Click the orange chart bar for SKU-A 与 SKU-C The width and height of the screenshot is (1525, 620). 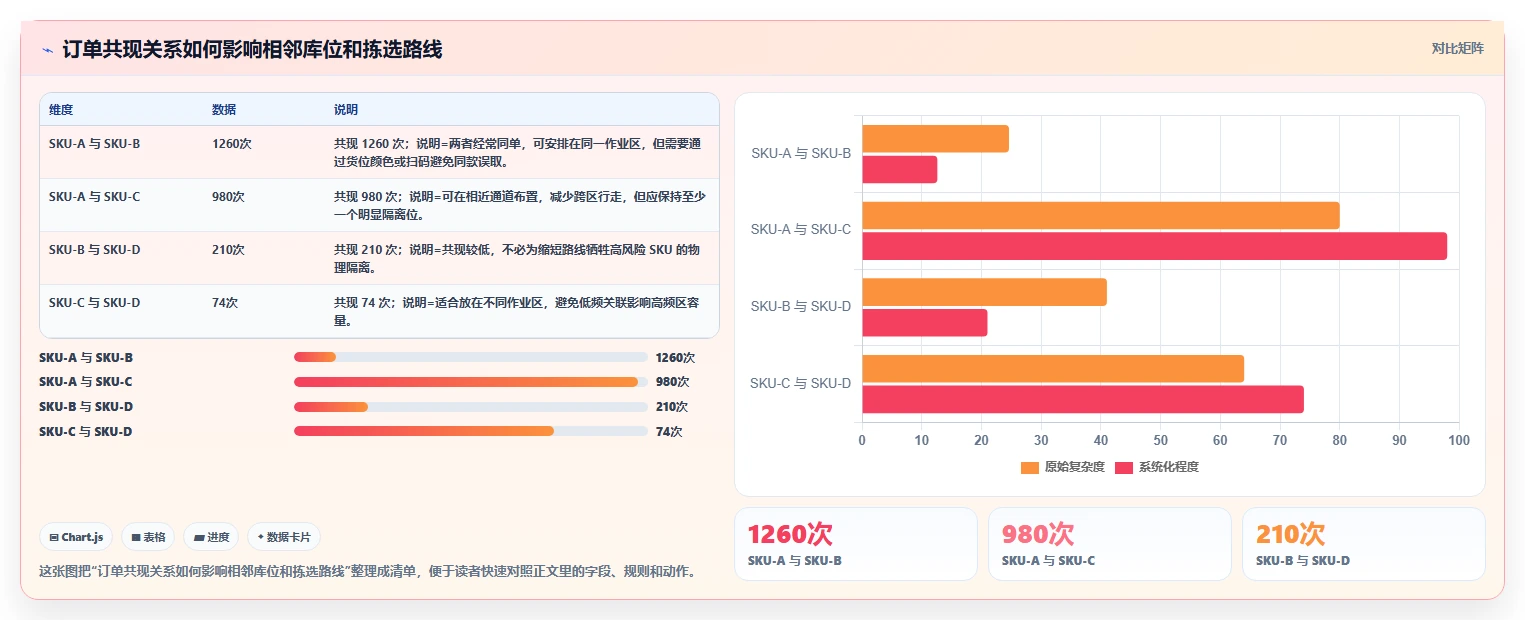1100,215
